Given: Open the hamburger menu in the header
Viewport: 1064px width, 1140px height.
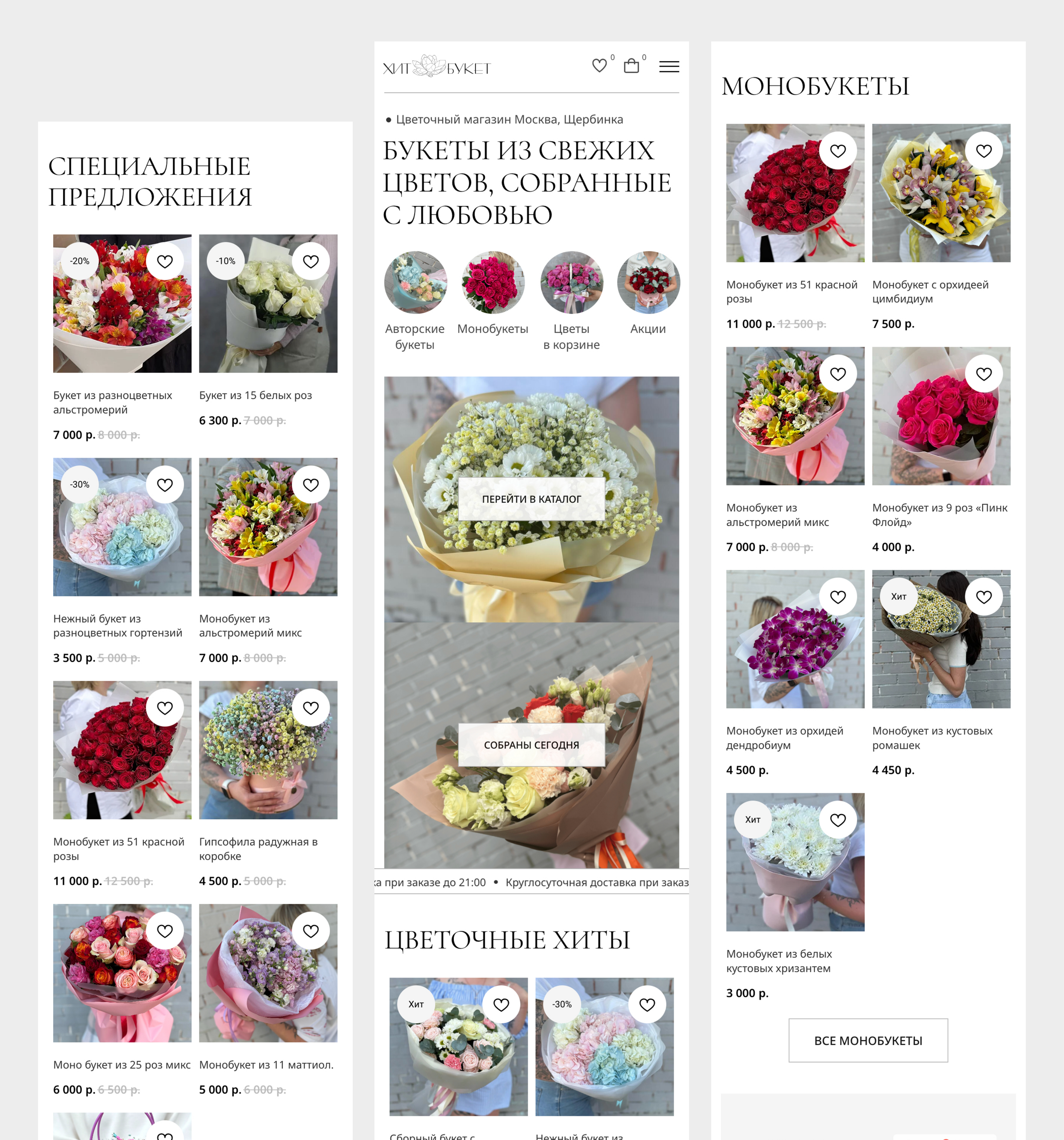Looking at the screenshot, I should (669, 66).
